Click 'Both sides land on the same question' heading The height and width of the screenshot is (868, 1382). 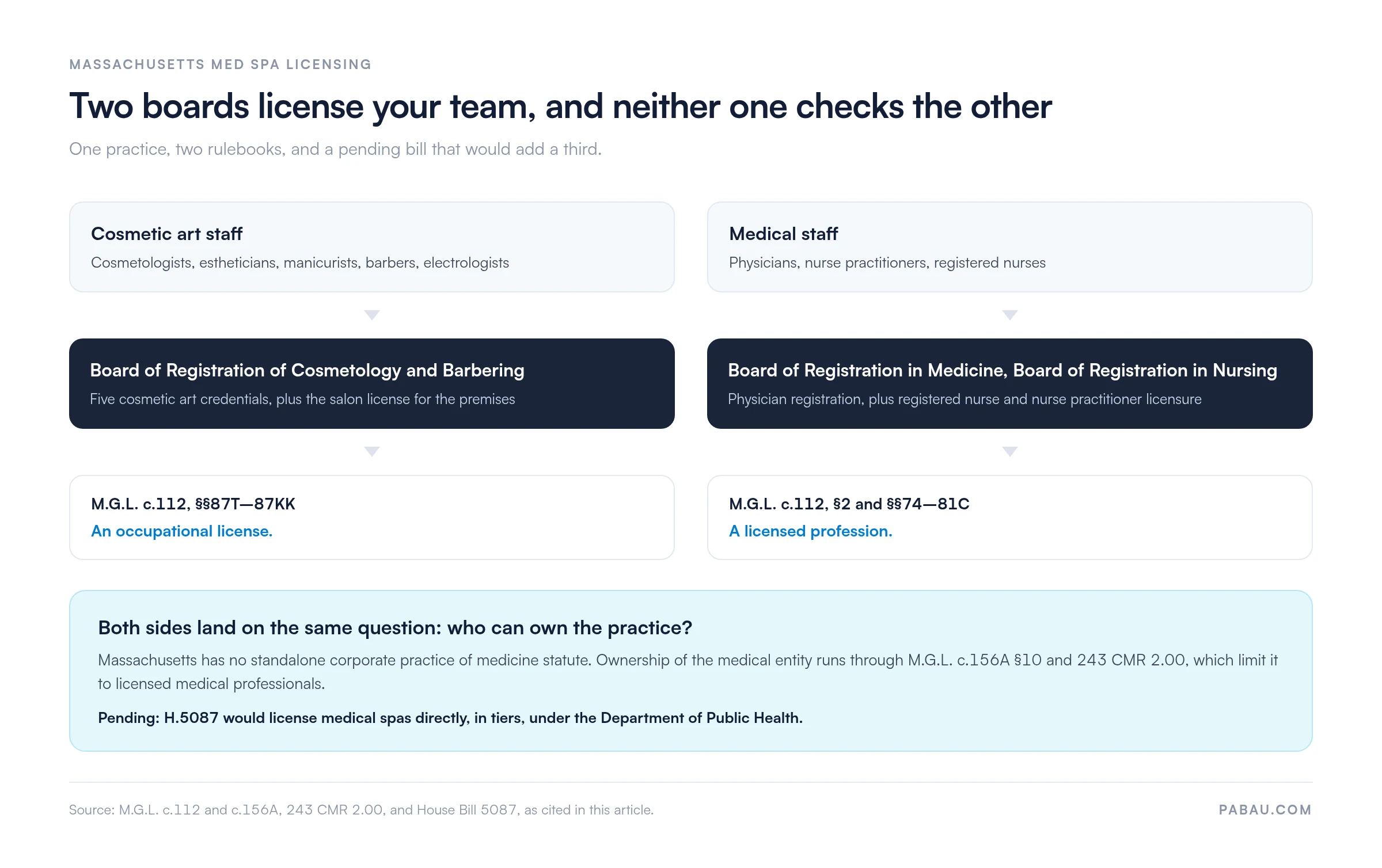click(395, 627)
